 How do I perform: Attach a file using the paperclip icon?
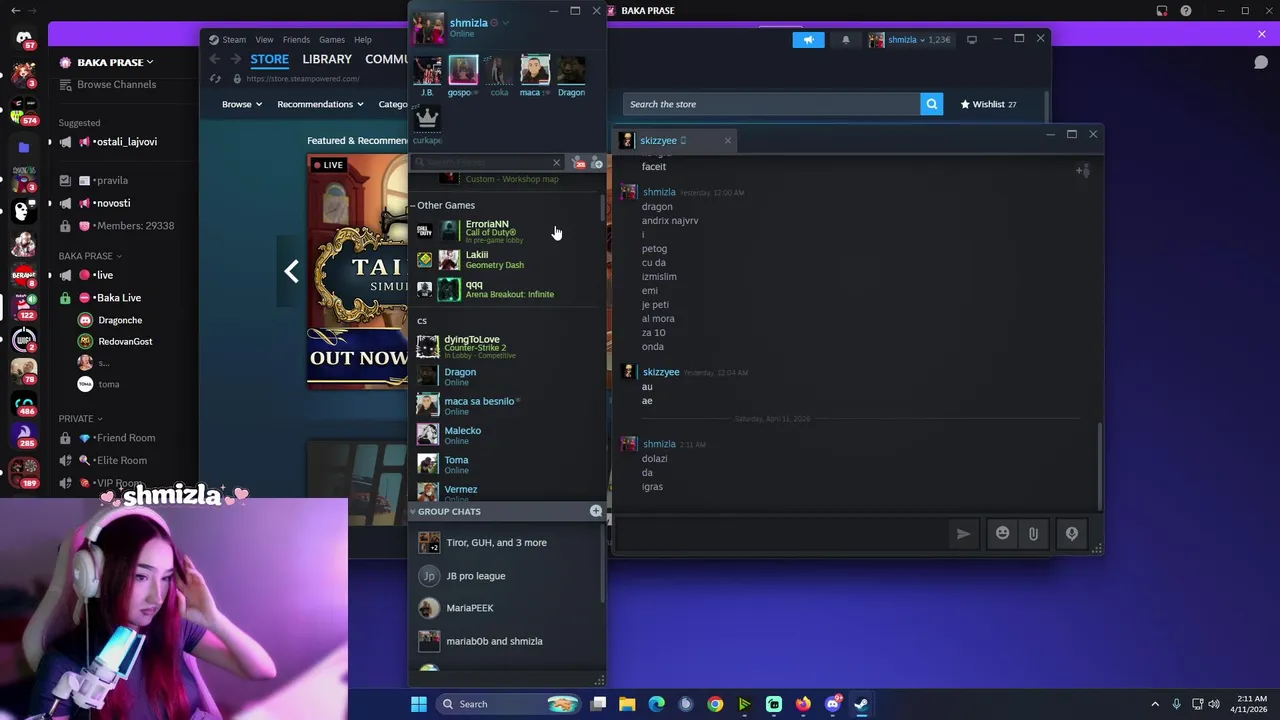pos(1033,534)
